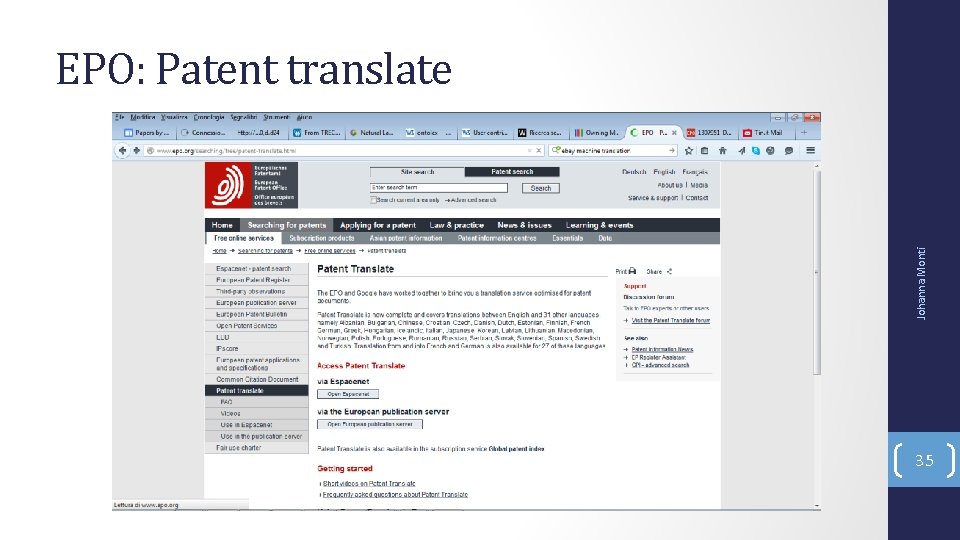Click the Search button next to the term field
This screenshot has width=960, height=540.
[x=541, y=188]
